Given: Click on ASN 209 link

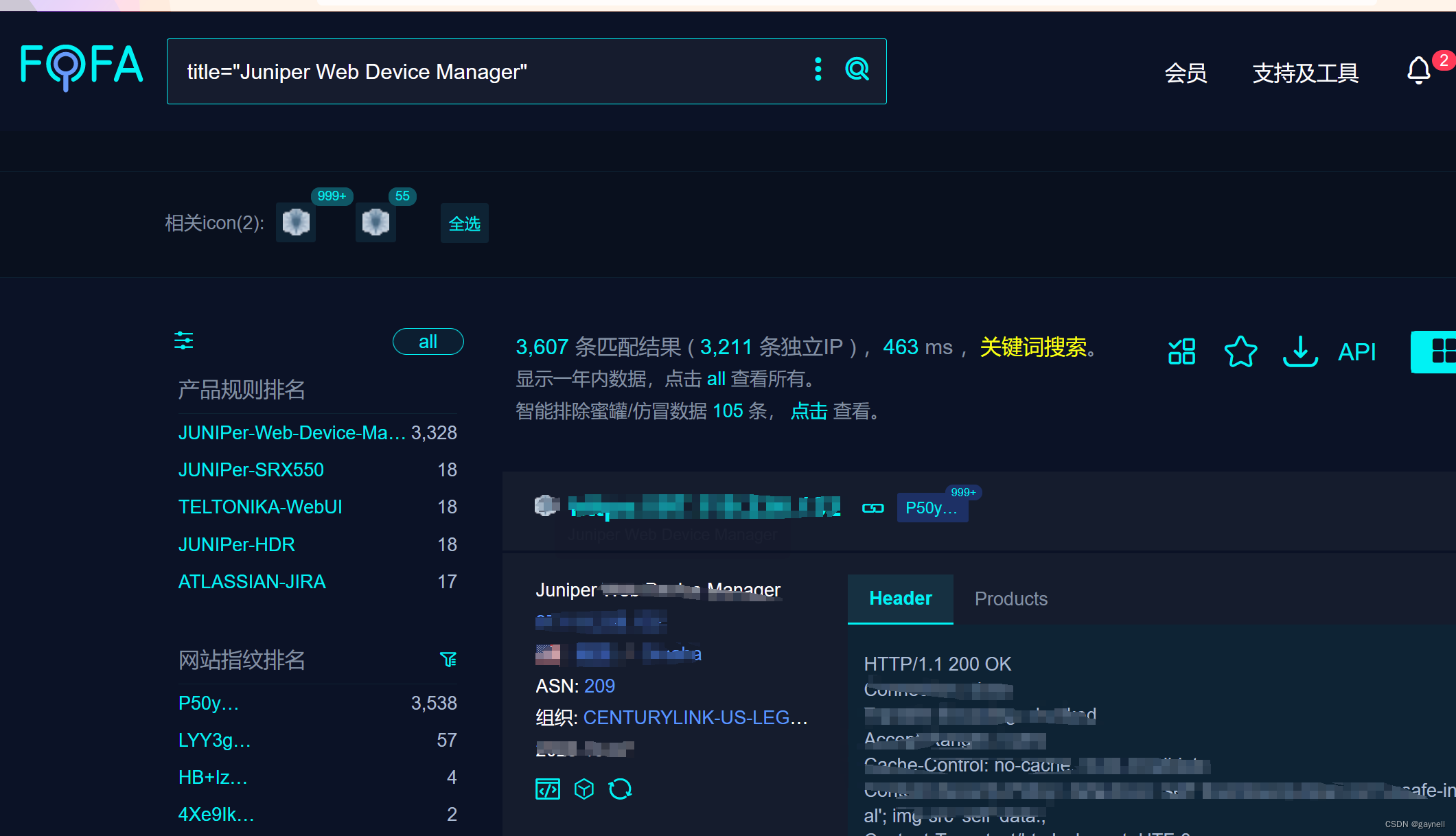Looking at the screenshot, I should click(600, 686).
